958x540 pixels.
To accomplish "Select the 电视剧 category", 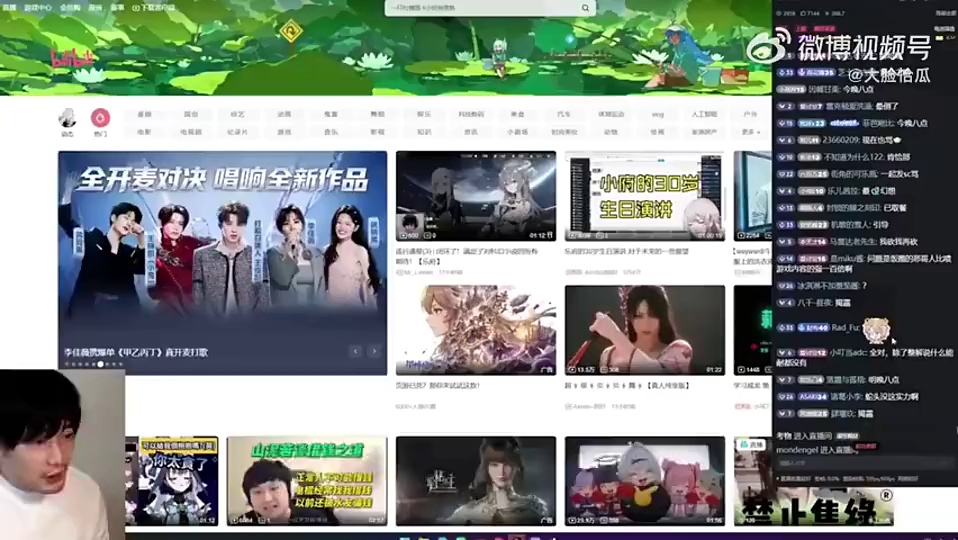I will [x=191, y=131].
